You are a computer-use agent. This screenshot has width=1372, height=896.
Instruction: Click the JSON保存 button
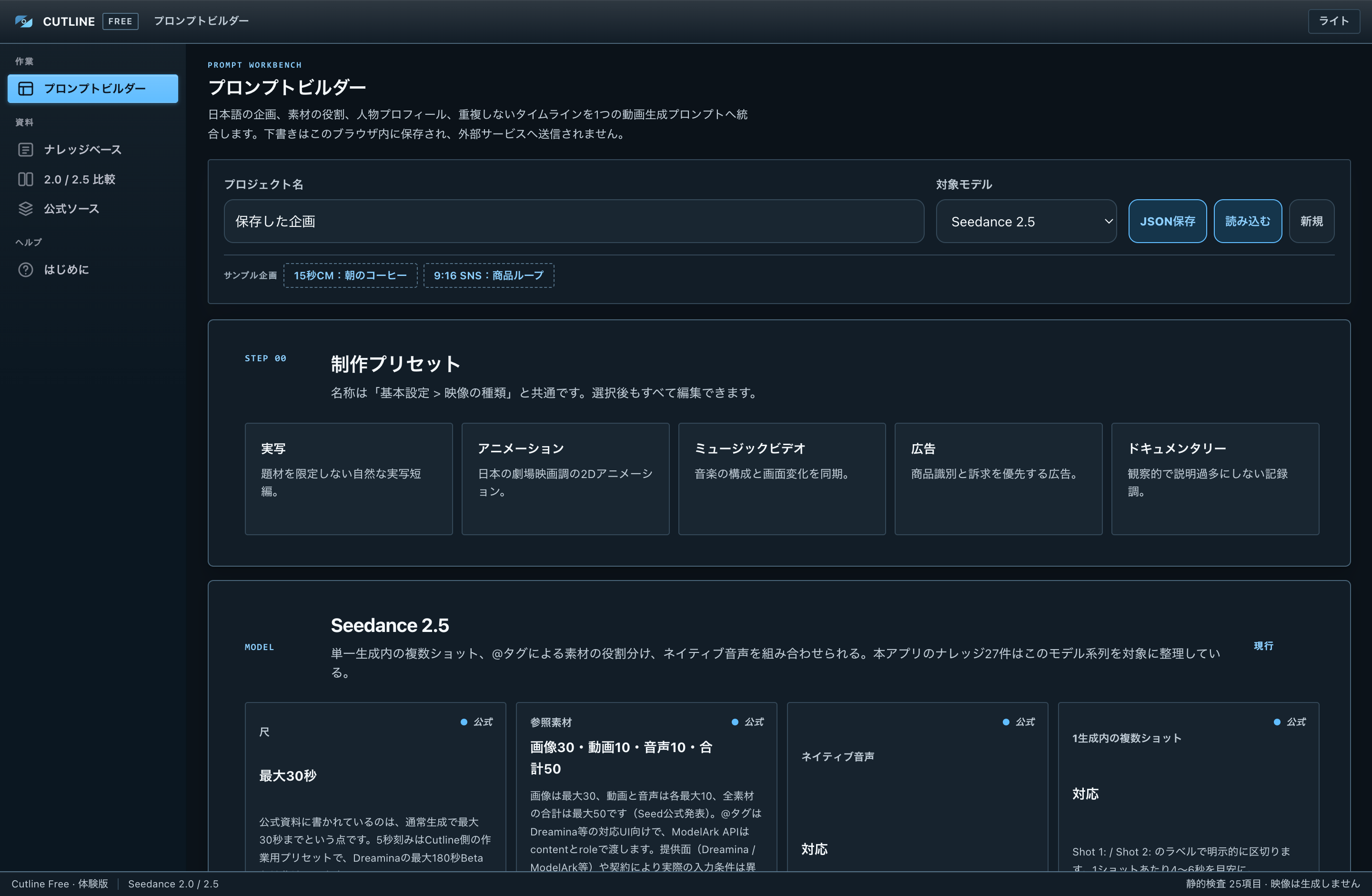(1167, 222)
